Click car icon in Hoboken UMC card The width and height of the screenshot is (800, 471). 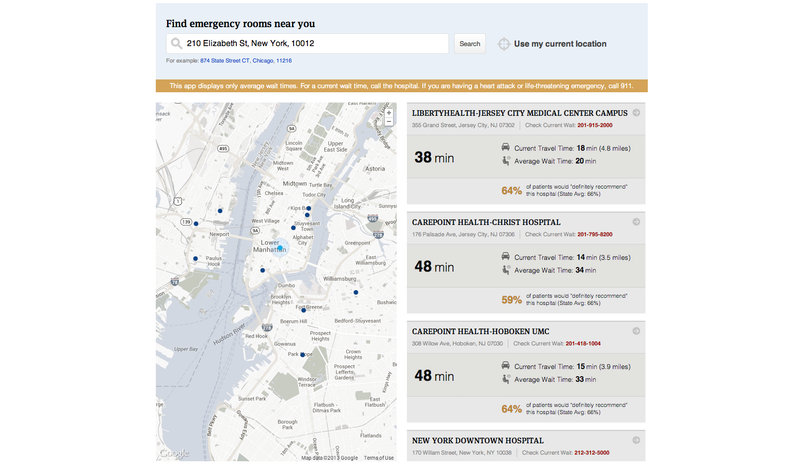tap(506, 366)
